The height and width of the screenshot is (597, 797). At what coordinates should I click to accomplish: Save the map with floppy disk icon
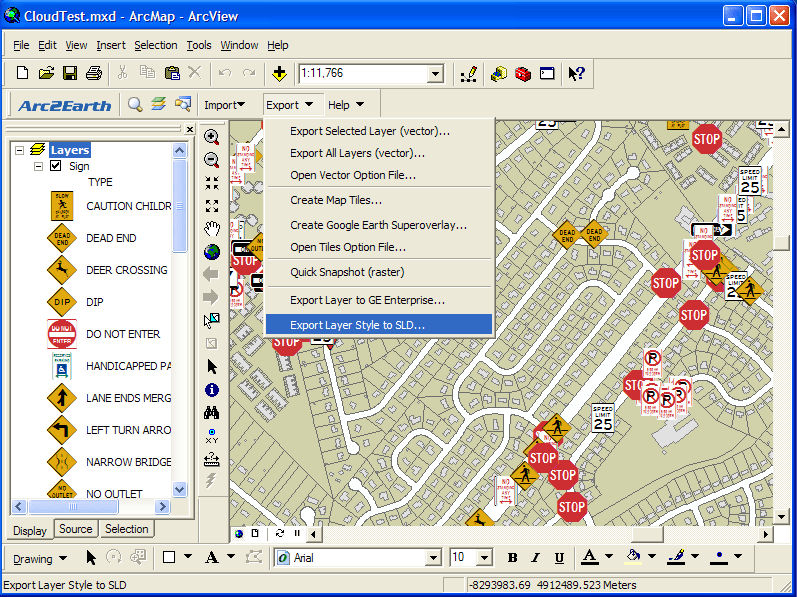coord(70,74)
